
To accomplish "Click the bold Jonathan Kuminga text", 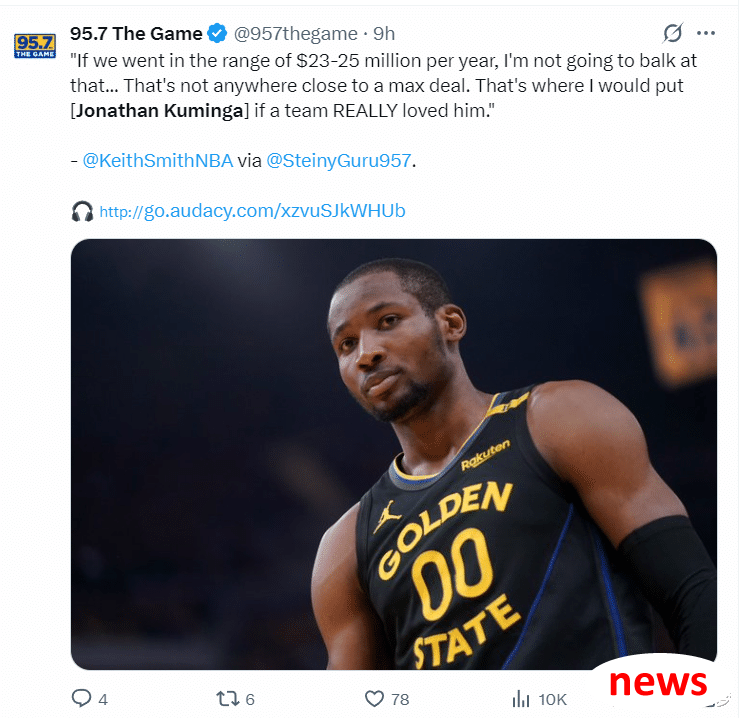I will click(x=160, y=110).
